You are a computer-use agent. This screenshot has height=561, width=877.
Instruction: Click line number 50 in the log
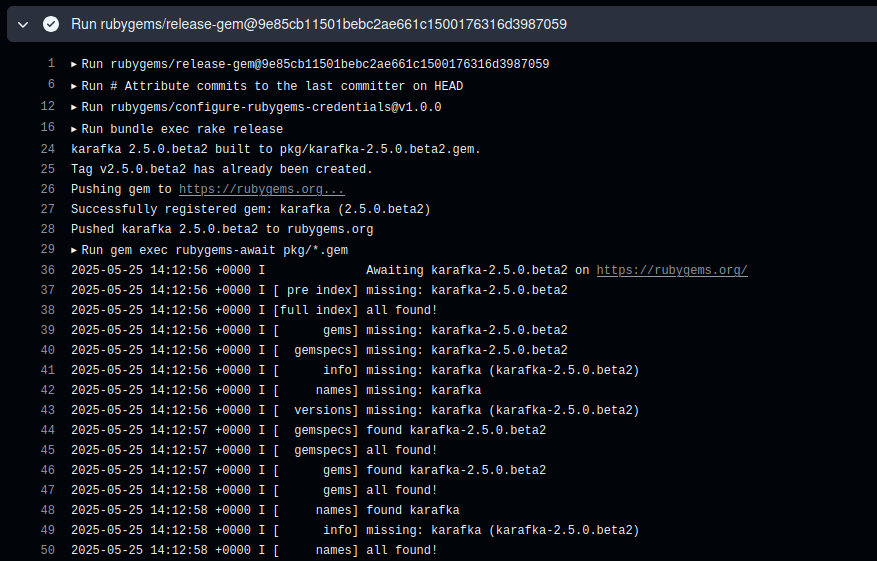tap(48, 550)
